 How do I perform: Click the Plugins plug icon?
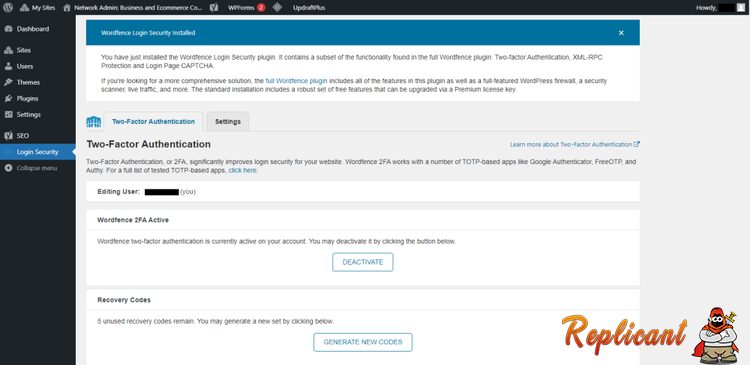tap(8, 99)
